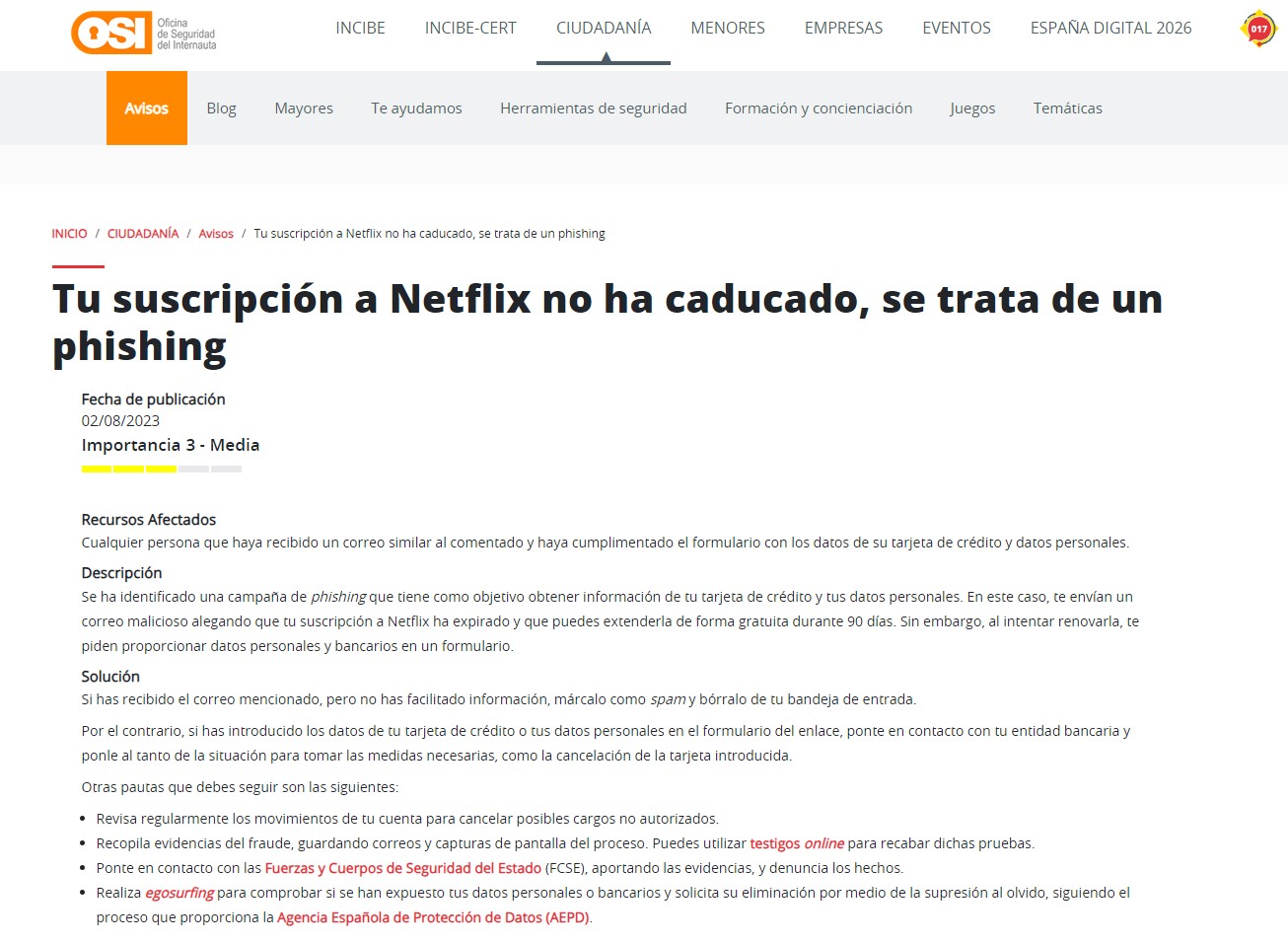Click the Avisos breadcrumb link

[216, 234]
